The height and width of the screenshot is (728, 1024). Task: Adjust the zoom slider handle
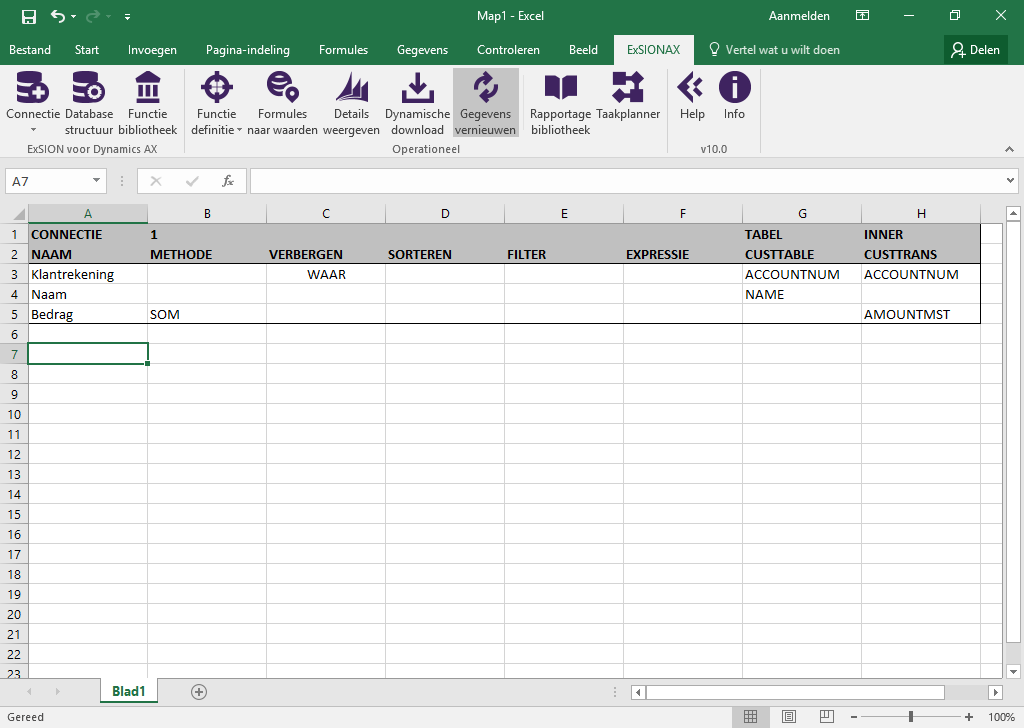pos(911,717)
